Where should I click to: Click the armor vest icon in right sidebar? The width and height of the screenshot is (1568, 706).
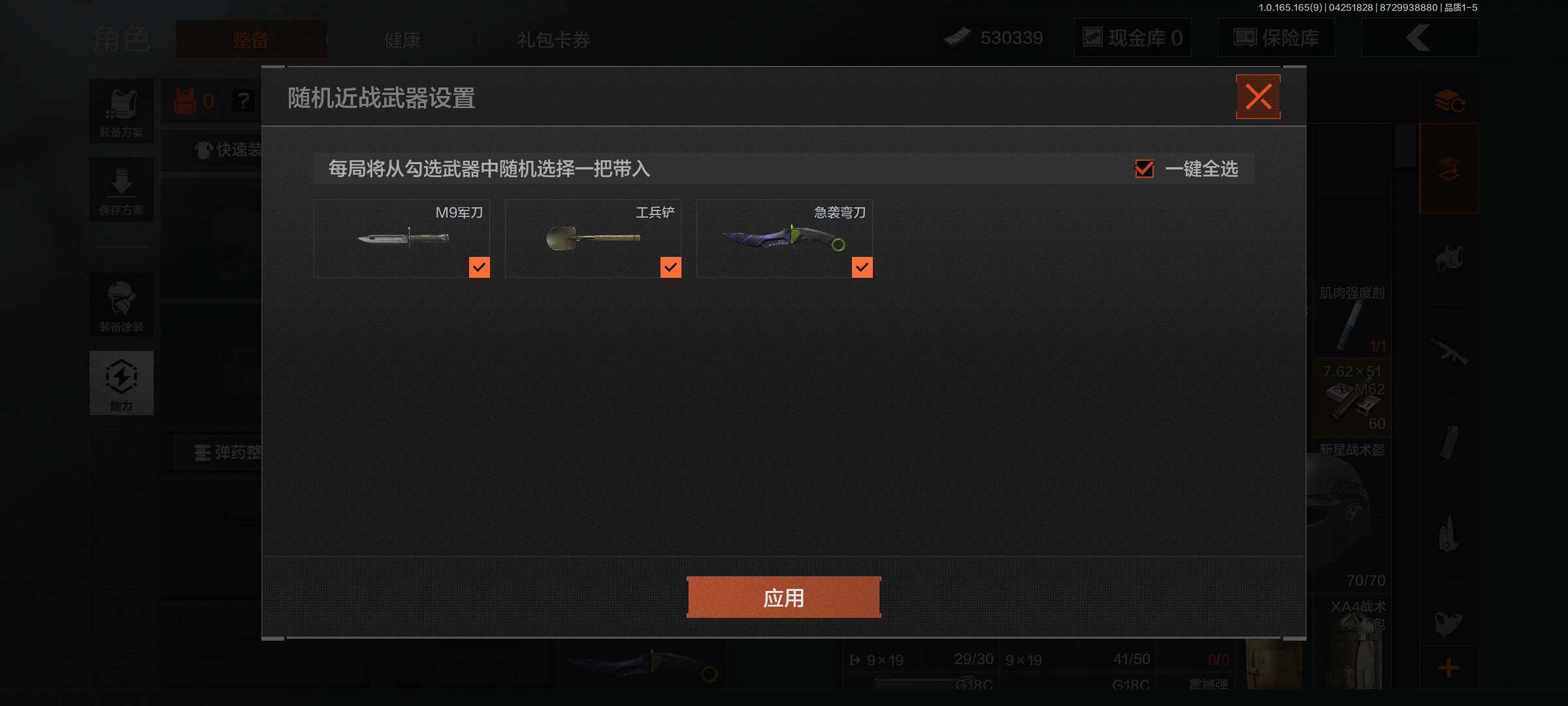[x=1449, y=260]
